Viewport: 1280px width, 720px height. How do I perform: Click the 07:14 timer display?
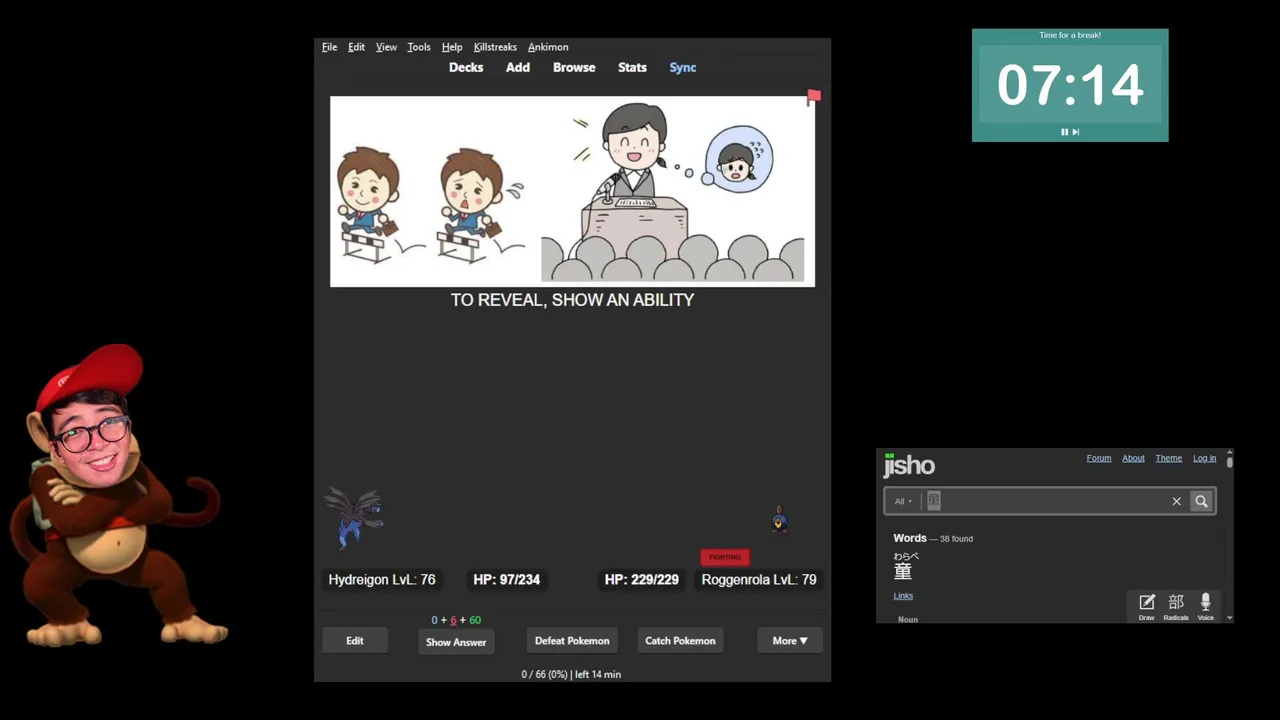tap(1070, 85)
